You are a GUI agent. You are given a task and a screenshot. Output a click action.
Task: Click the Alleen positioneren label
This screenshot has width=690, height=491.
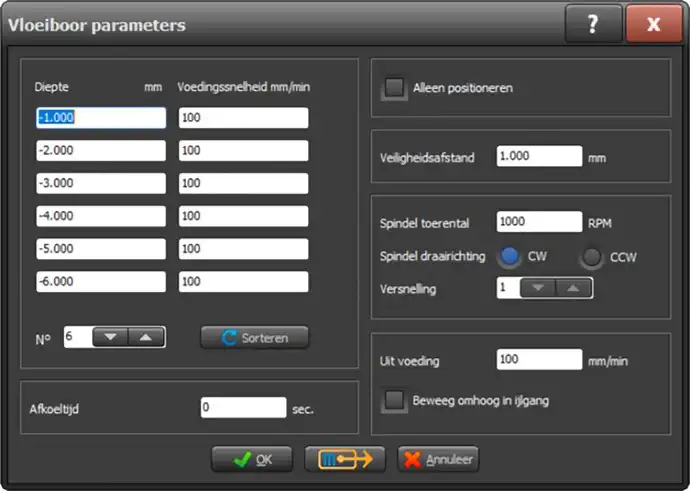coord(462,88)
